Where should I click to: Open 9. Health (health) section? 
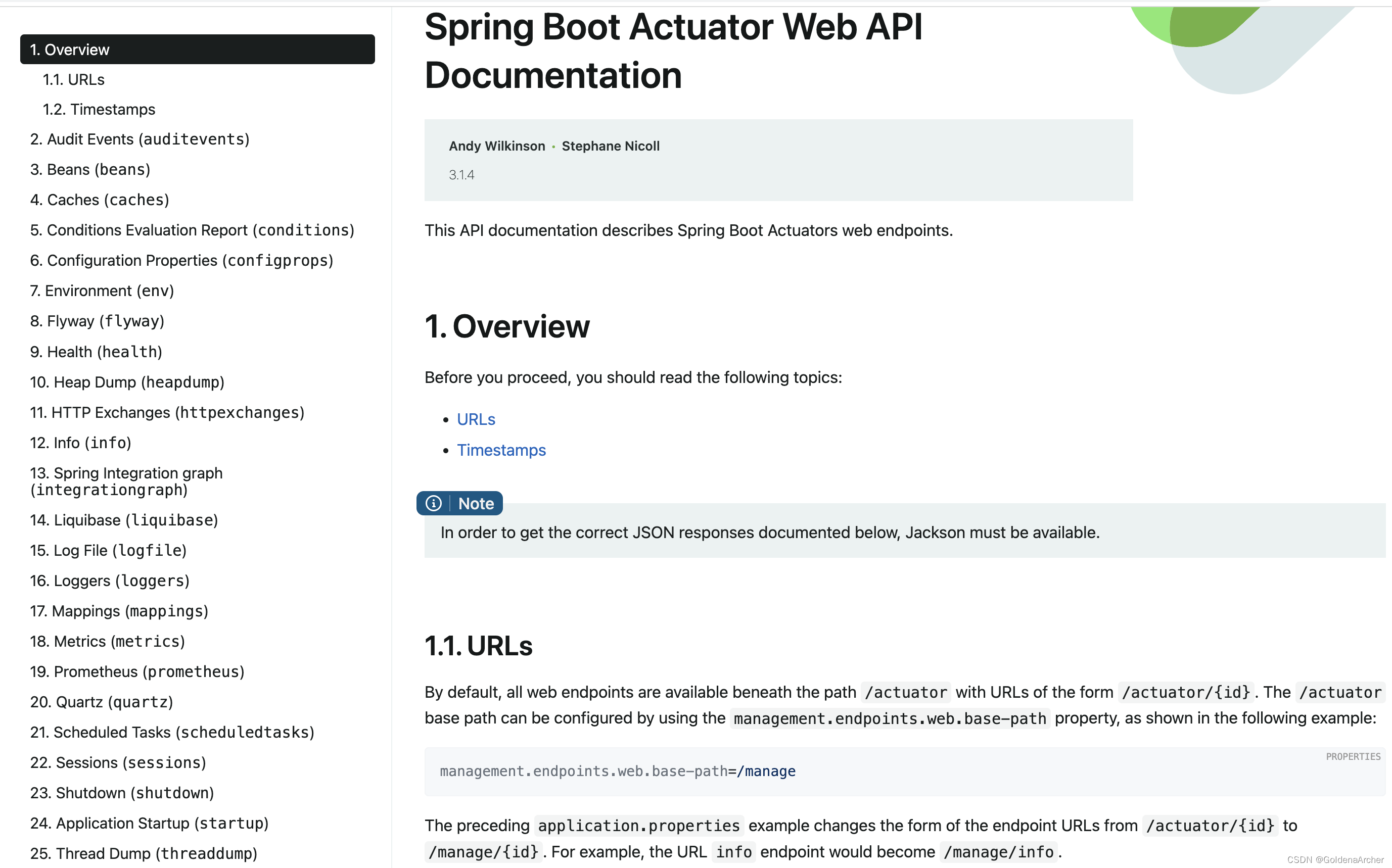click(x=96, y=351)
